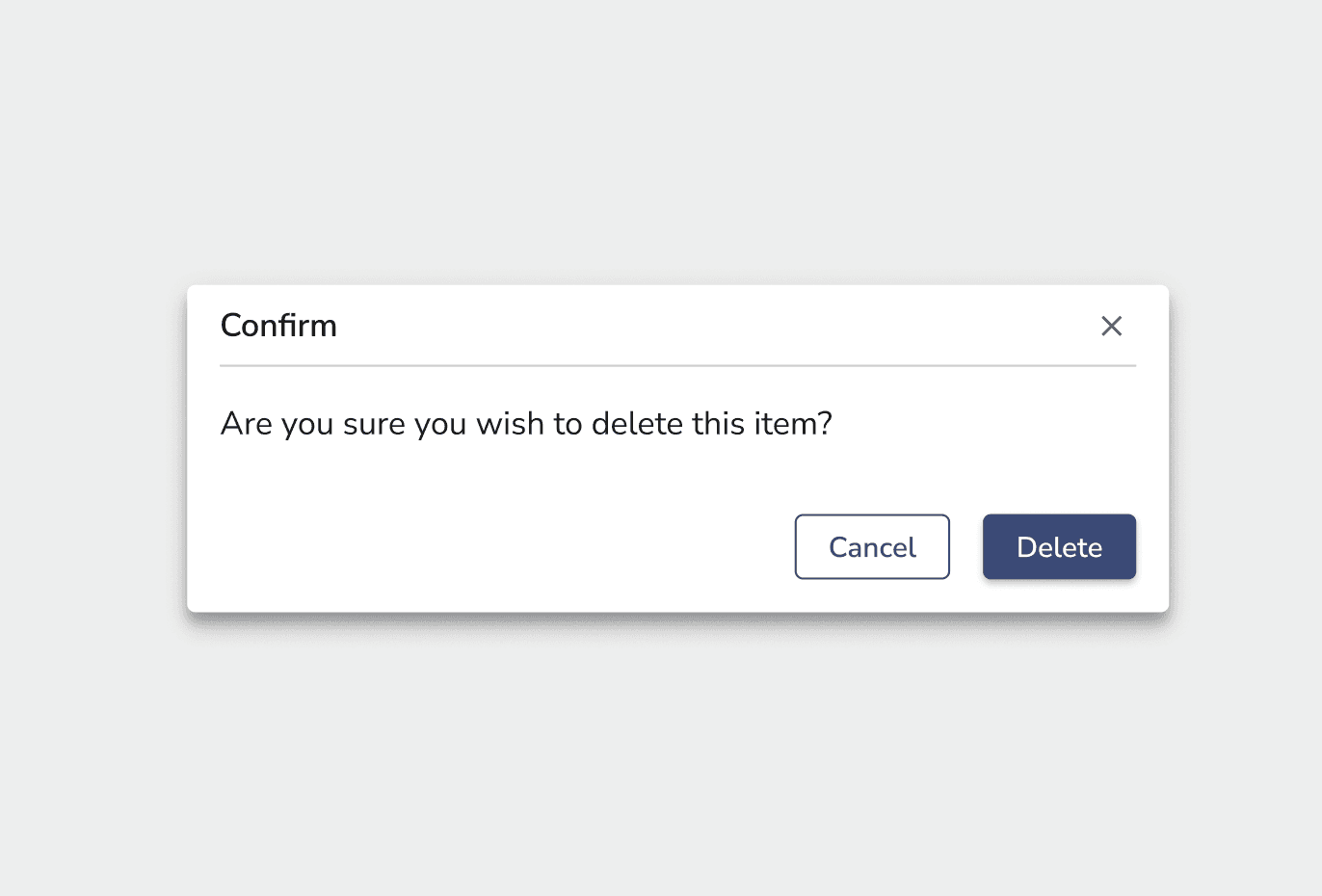Confirm deletion with the dark blue button
1322x896 pixels.
1058,546
